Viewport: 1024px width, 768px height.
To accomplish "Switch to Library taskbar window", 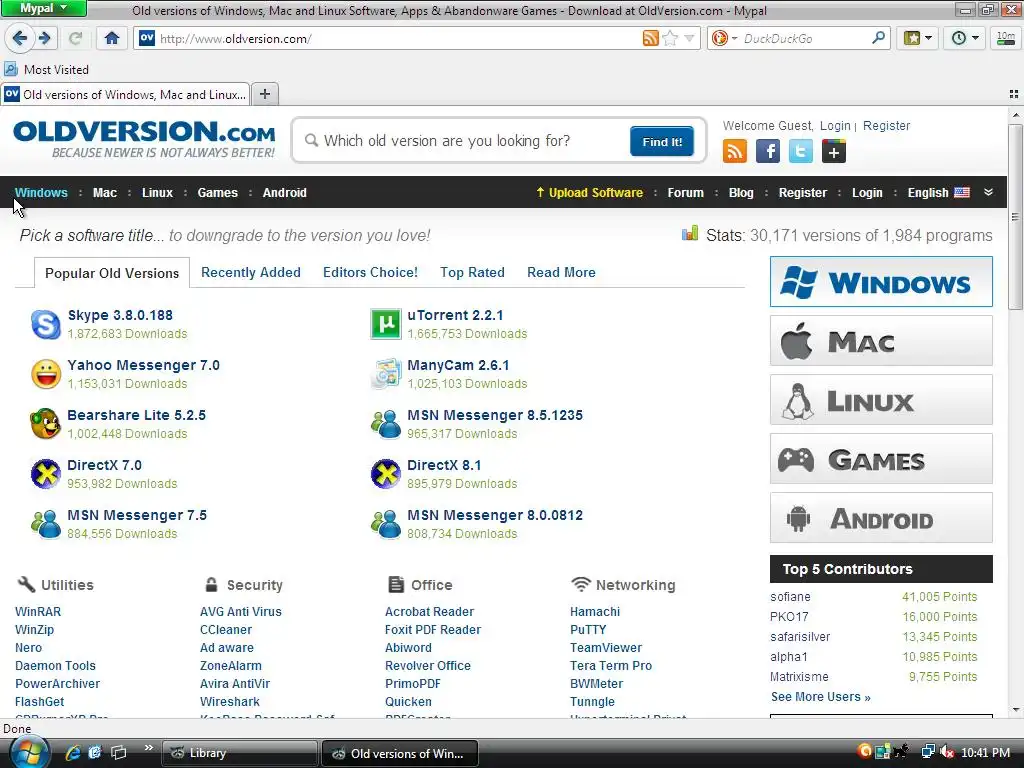I will [x=239, y=753].
